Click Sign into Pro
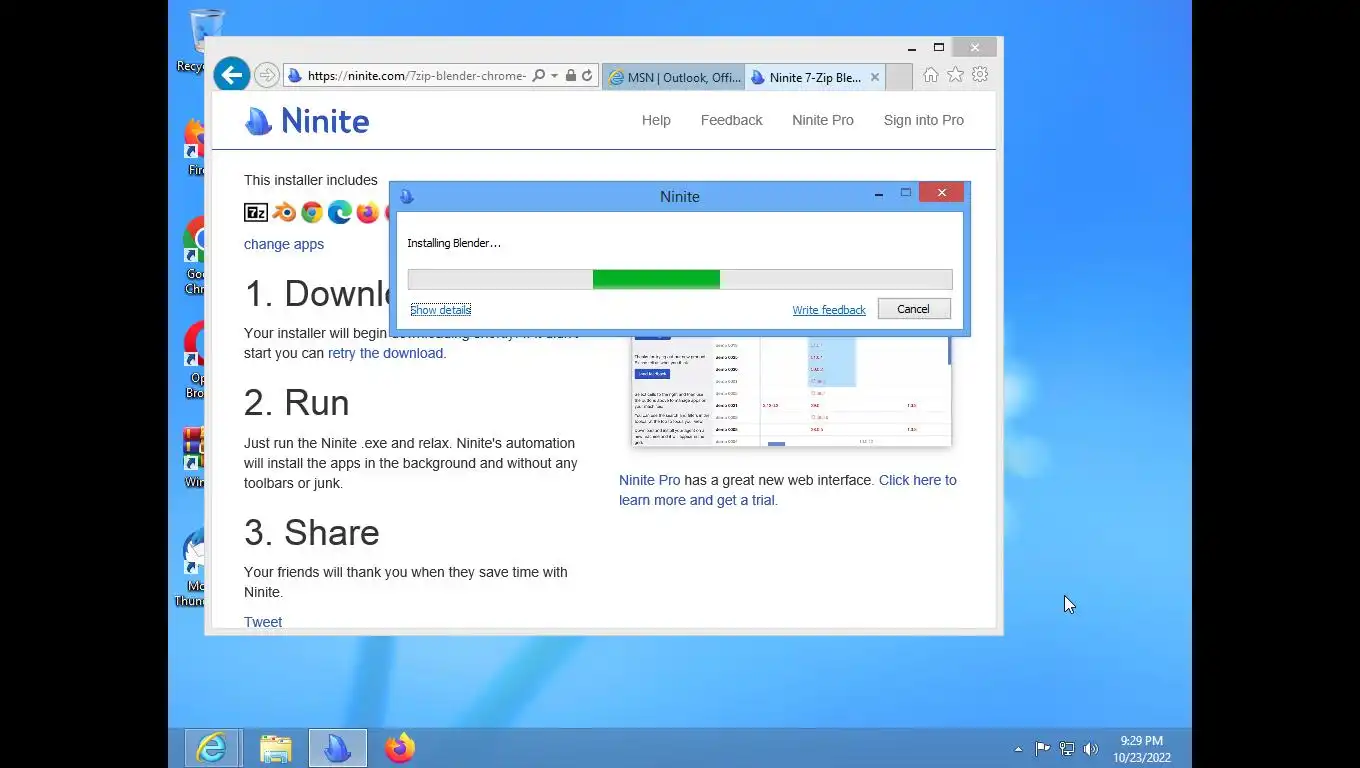The image size is (1360, 768). [924, 120]
